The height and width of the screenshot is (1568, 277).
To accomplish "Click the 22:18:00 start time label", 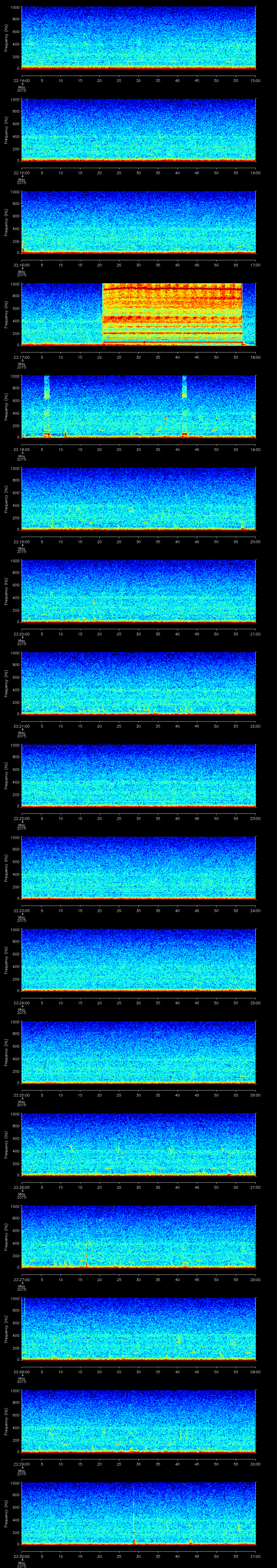I will [x=21, y=449].
